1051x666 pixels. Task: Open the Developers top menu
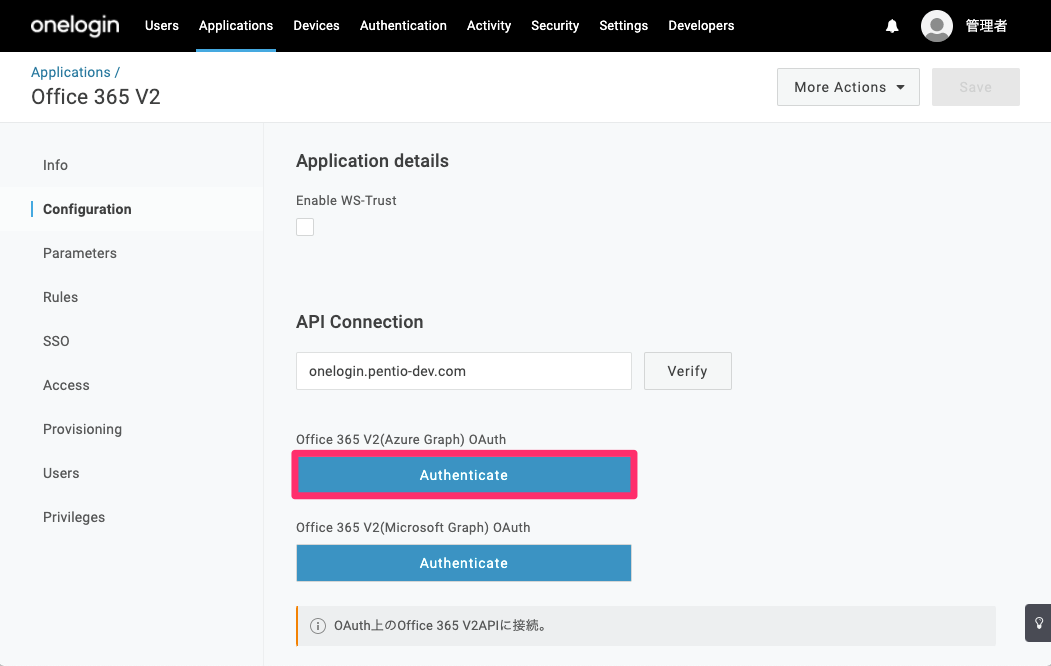[x=701, y=25]
